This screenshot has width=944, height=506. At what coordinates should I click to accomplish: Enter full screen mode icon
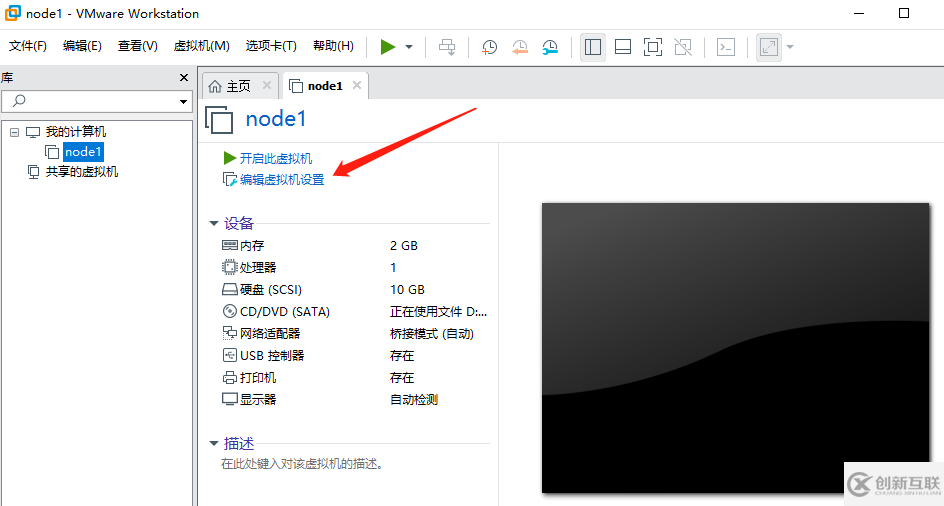coord(653,47)
